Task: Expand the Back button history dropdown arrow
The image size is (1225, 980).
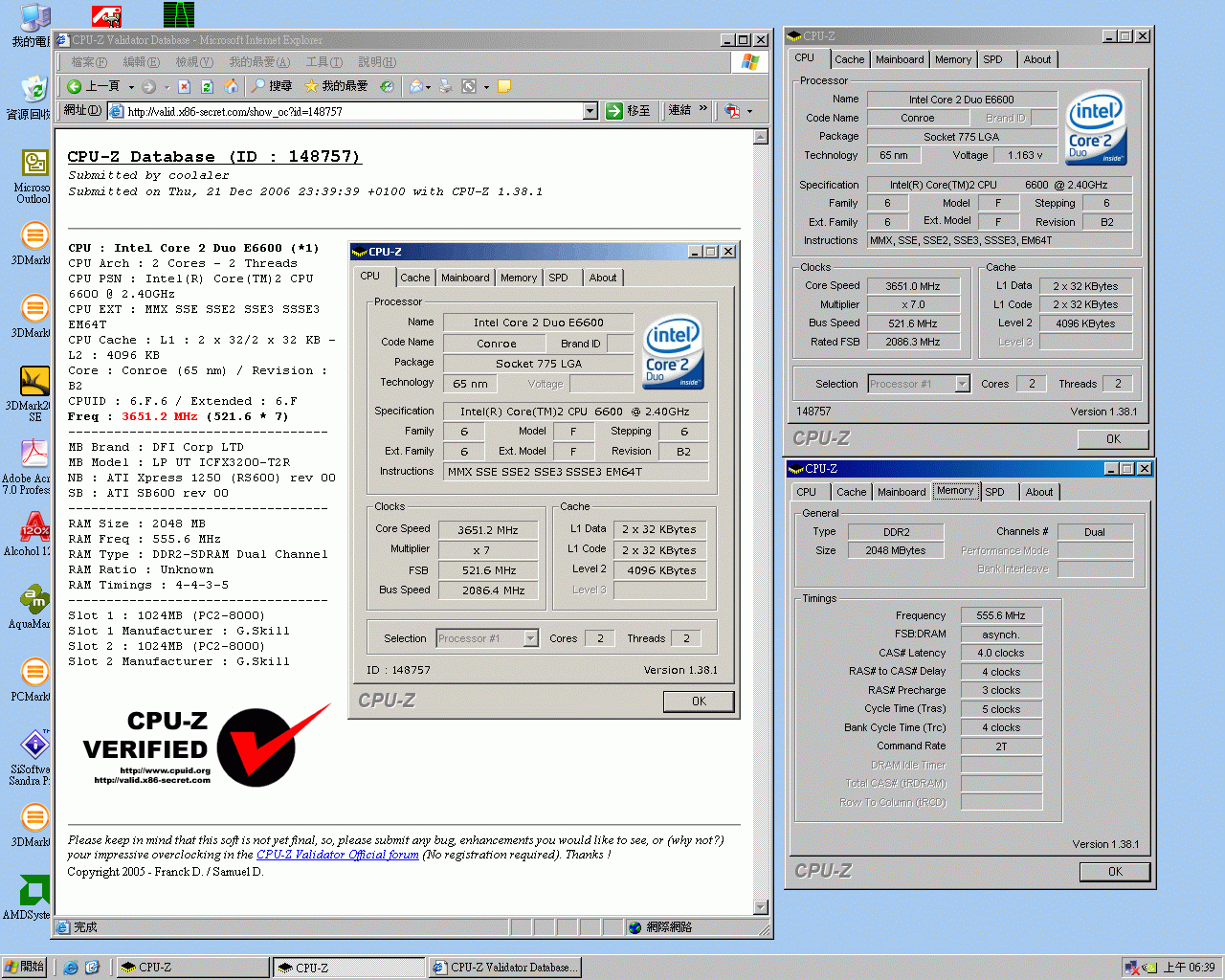Action: [x=132, y=87]
